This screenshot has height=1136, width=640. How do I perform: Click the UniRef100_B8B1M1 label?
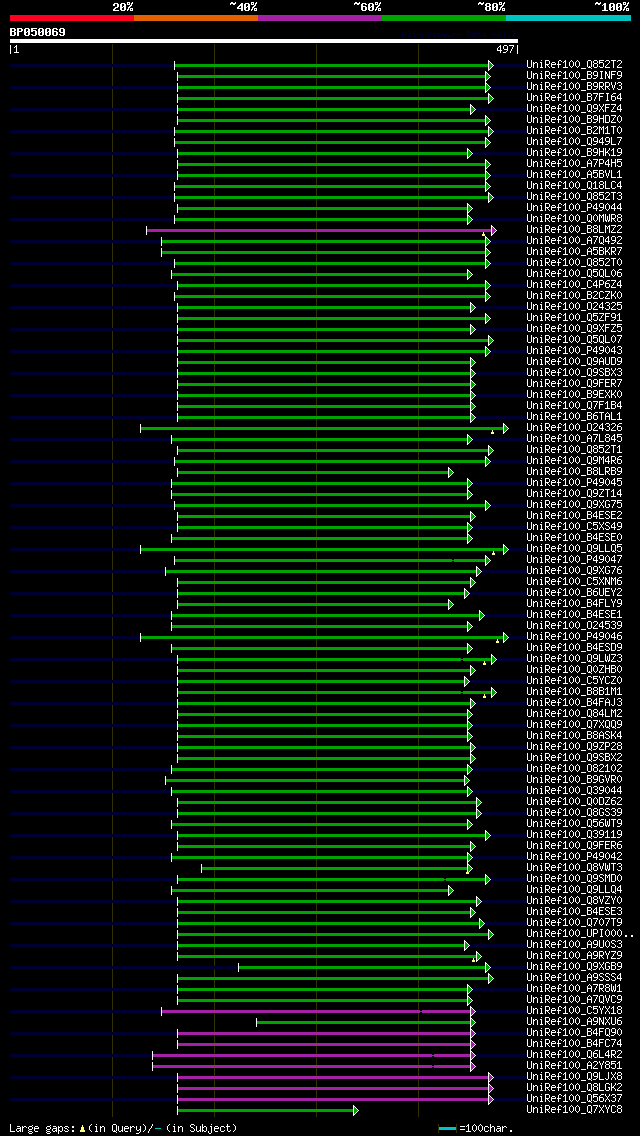click(x=574, y=693)
